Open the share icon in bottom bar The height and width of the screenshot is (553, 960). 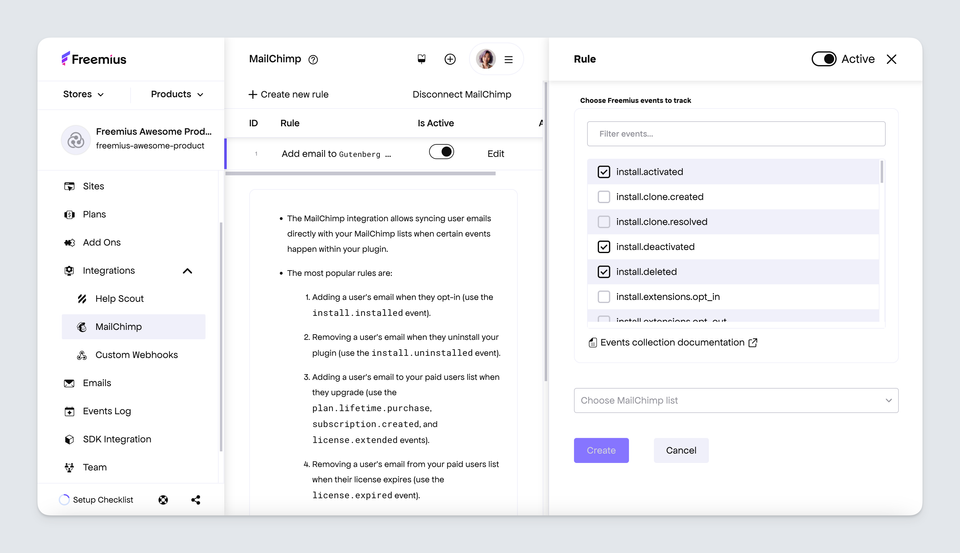pos(195,500)
